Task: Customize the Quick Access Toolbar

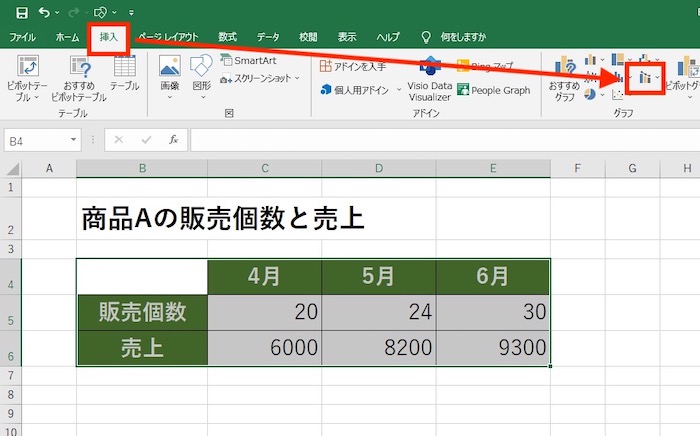Action: click(x=131, y=12)
